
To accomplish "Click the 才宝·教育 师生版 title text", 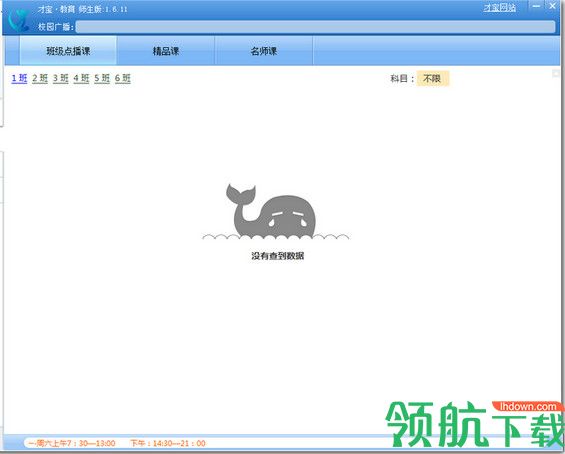I will [82, 9].
